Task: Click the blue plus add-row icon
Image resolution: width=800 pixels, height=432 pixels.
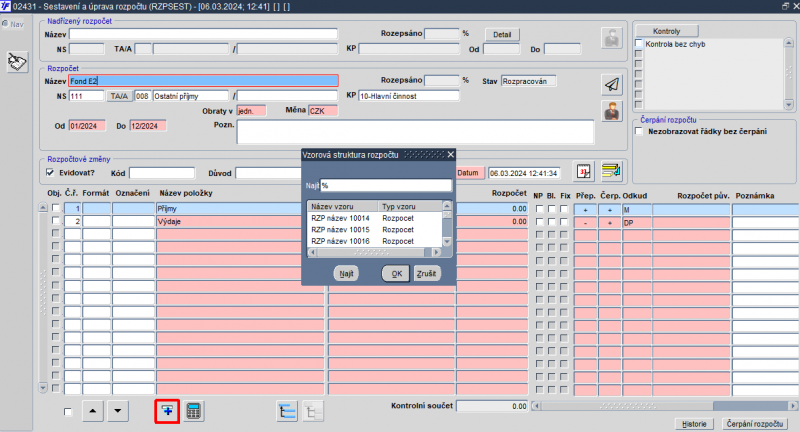Action: 167,411
